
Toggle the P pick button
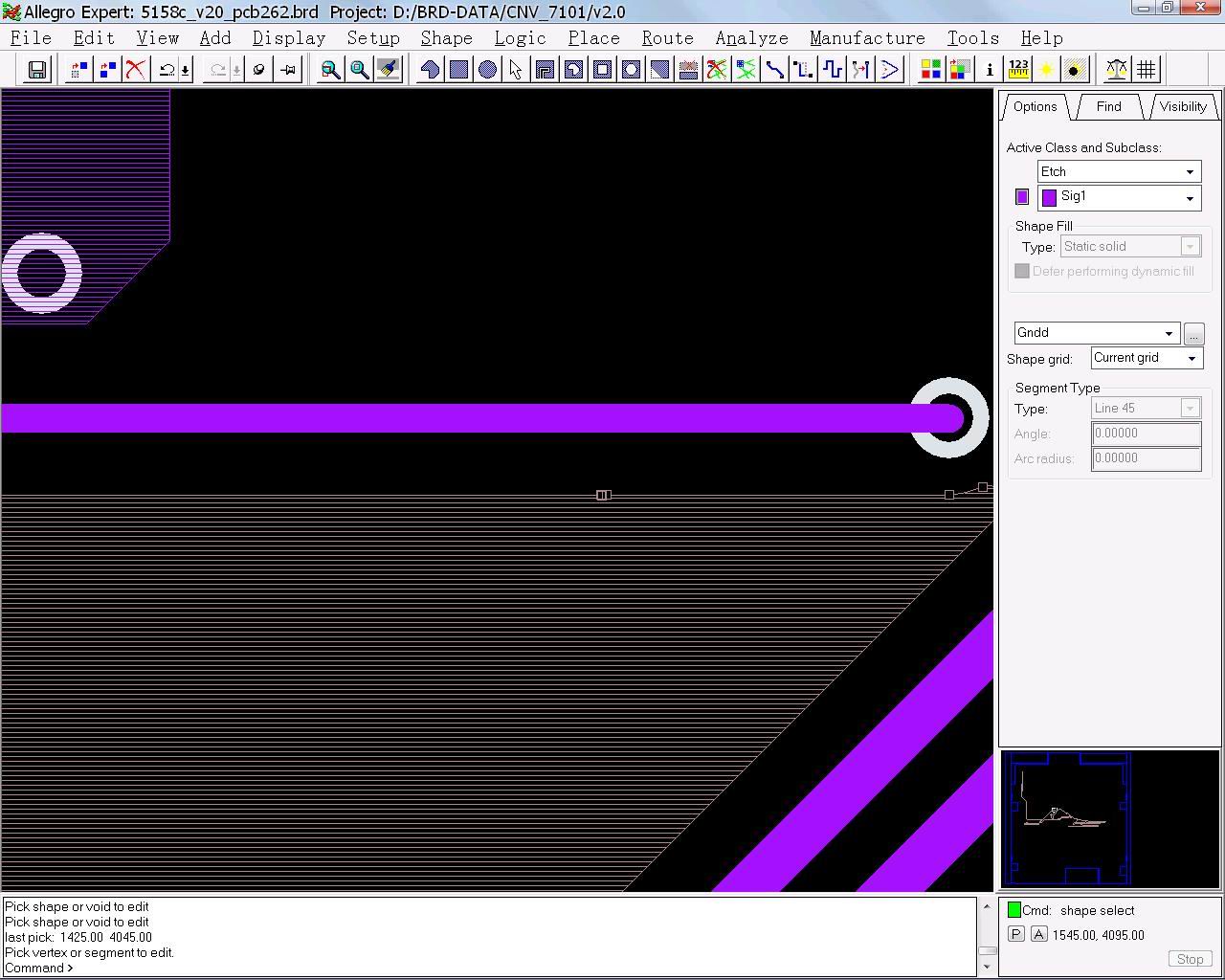[x=1016, y=935]
